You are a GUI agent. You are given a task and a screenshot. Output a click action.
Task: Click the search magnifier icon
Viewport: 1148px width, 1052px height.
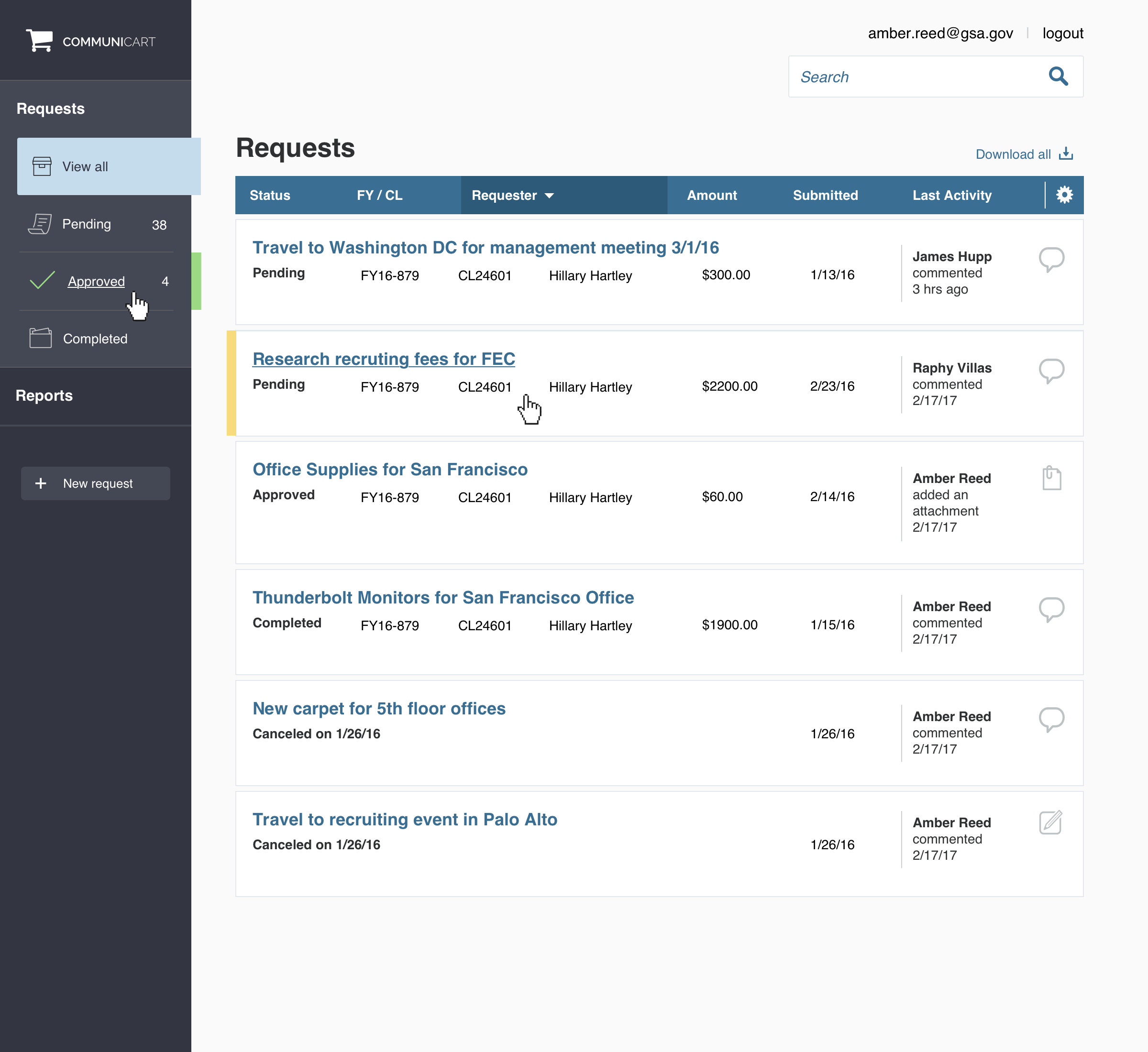click(x=1058, y=77)
